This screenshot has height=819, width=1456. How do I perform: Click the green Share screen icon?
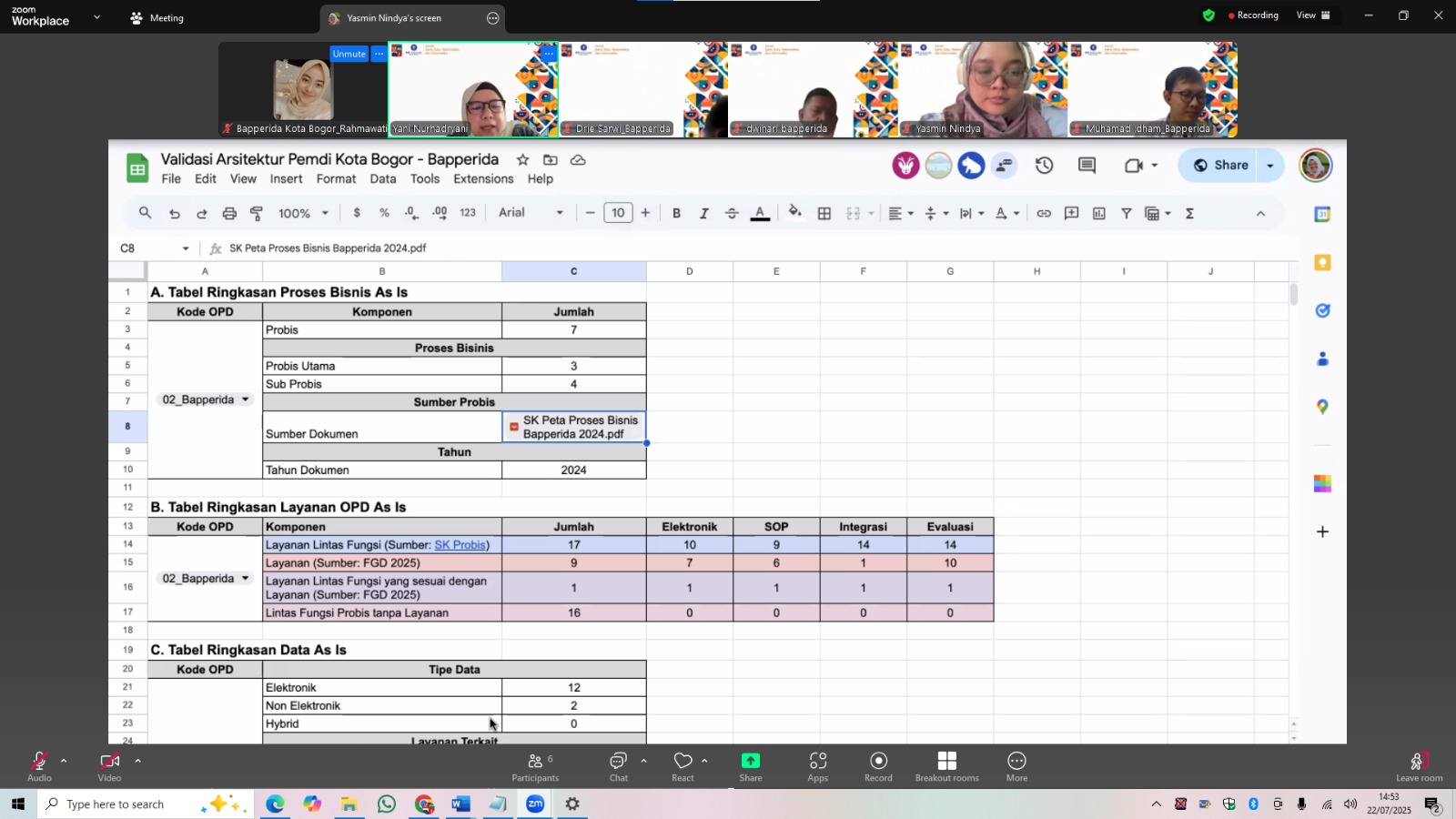[x=751, y=766]
